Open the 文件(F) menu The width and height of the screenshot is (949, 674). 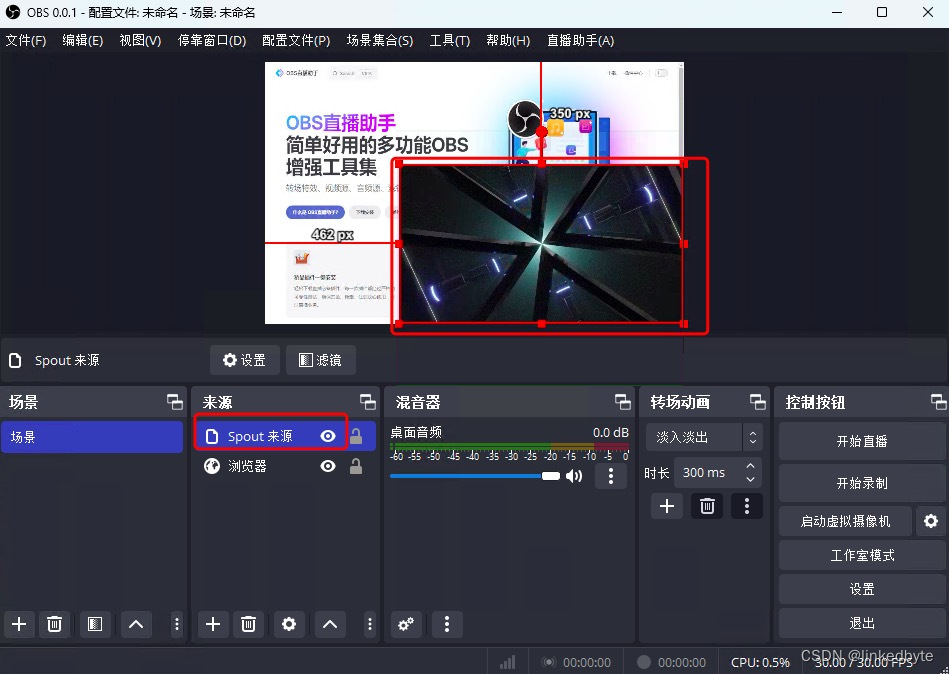[26, 41]
